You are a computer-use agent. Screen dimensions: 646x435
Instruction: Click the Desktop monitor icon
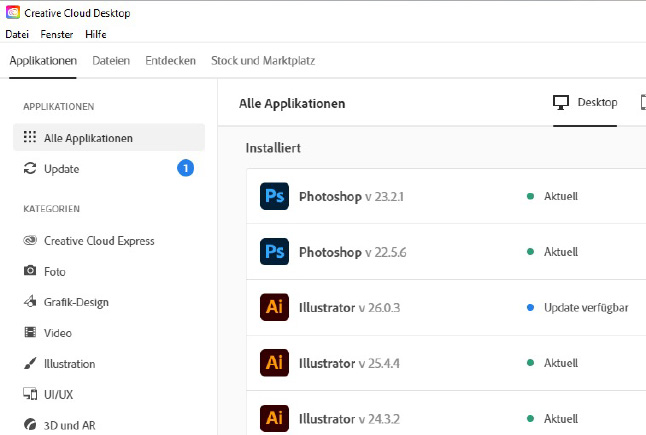561,103
